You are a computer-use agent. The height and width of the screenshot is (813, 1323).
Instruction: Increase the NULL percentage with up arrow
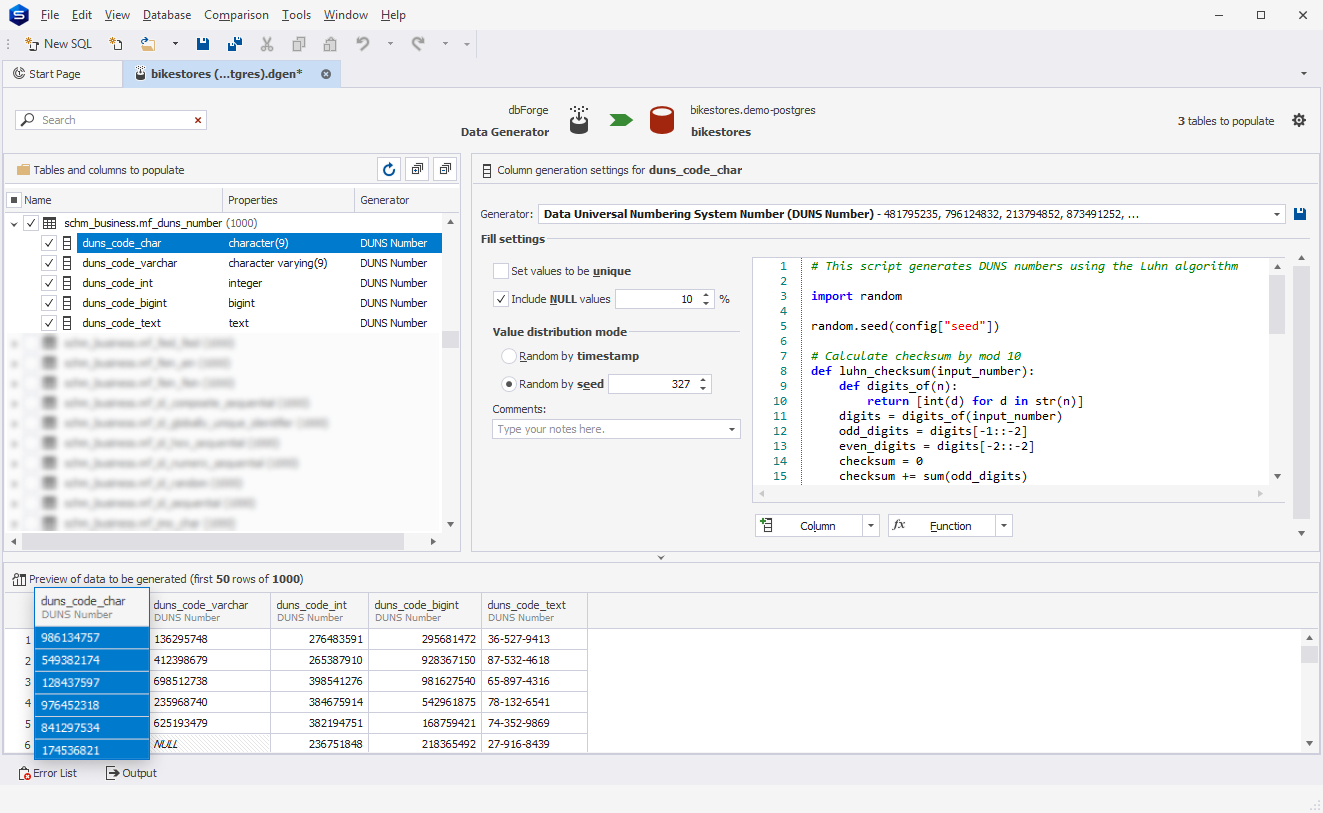click(x=707, y=295)
